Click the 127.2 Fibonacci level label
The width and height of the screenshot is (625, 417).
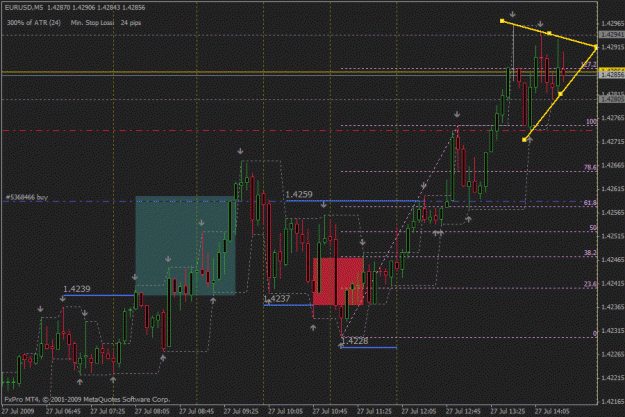coord(588,65)
